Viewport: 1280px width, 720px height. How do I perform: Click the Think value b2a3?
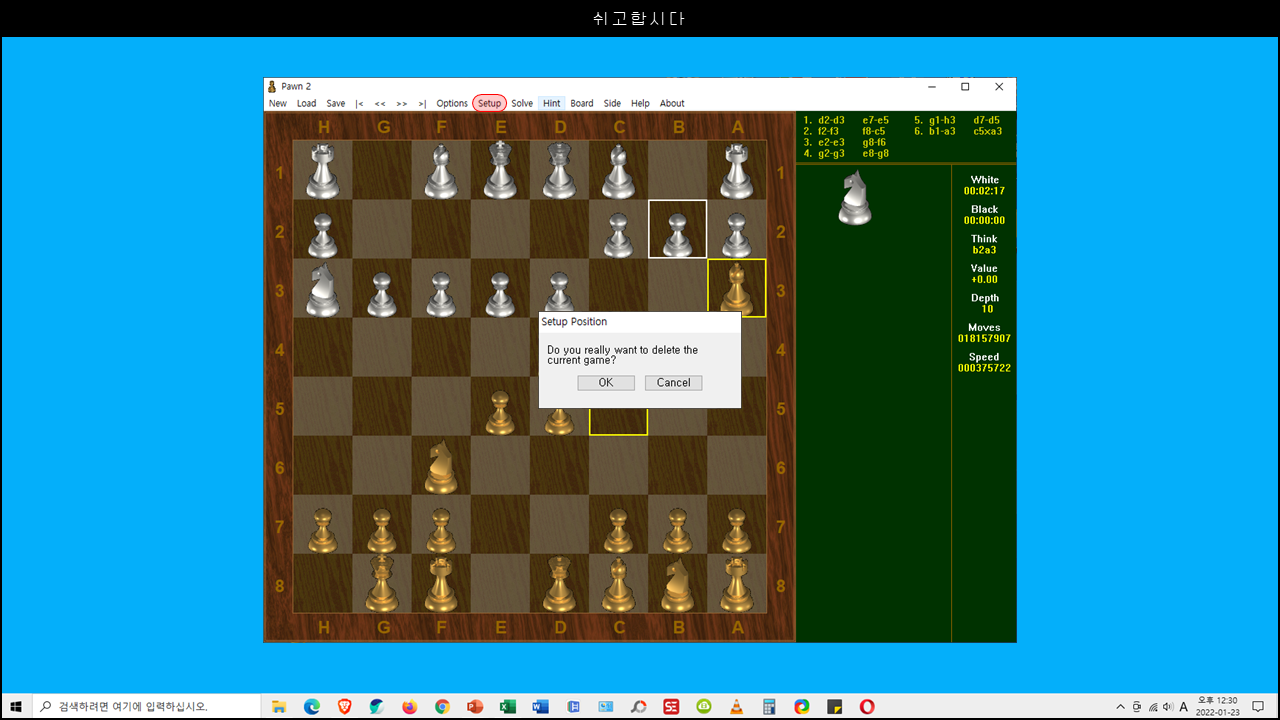click(x=984, y=250)
